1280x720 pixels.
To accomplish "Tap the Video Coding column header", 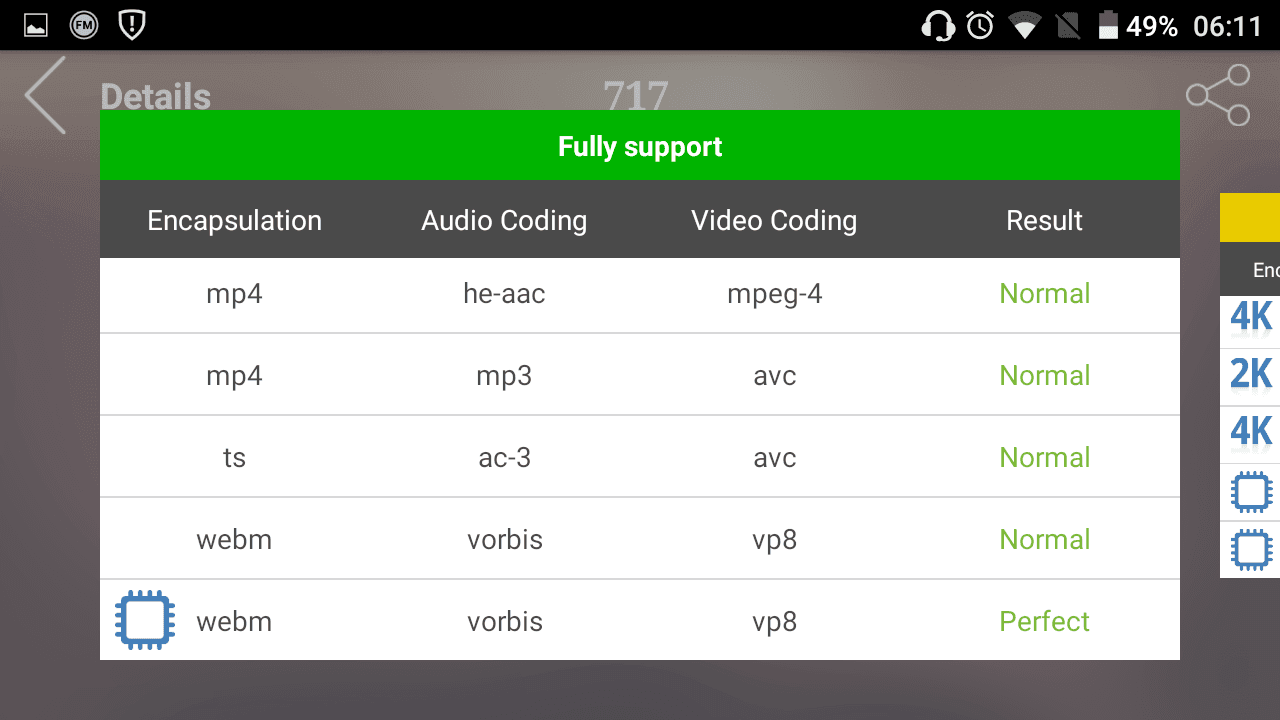I will (x=774, y=220).
